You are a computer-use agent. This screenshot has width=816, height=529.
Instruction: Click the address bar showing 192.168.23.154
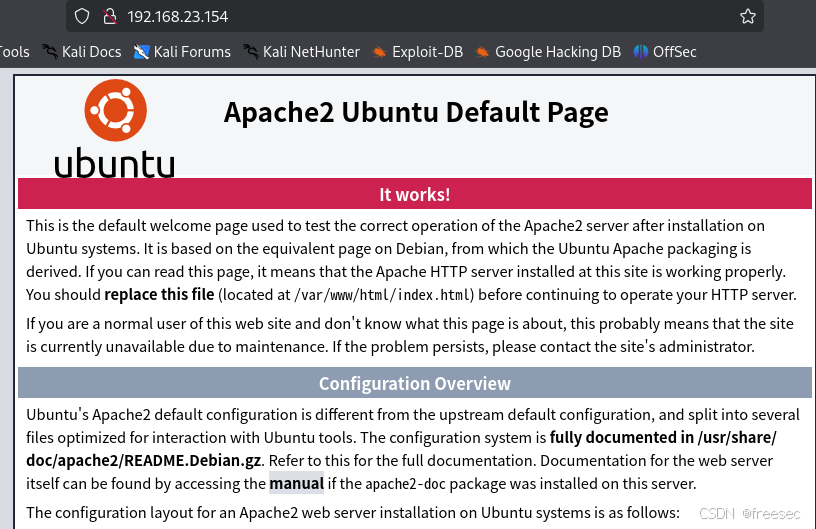(415, 16)
